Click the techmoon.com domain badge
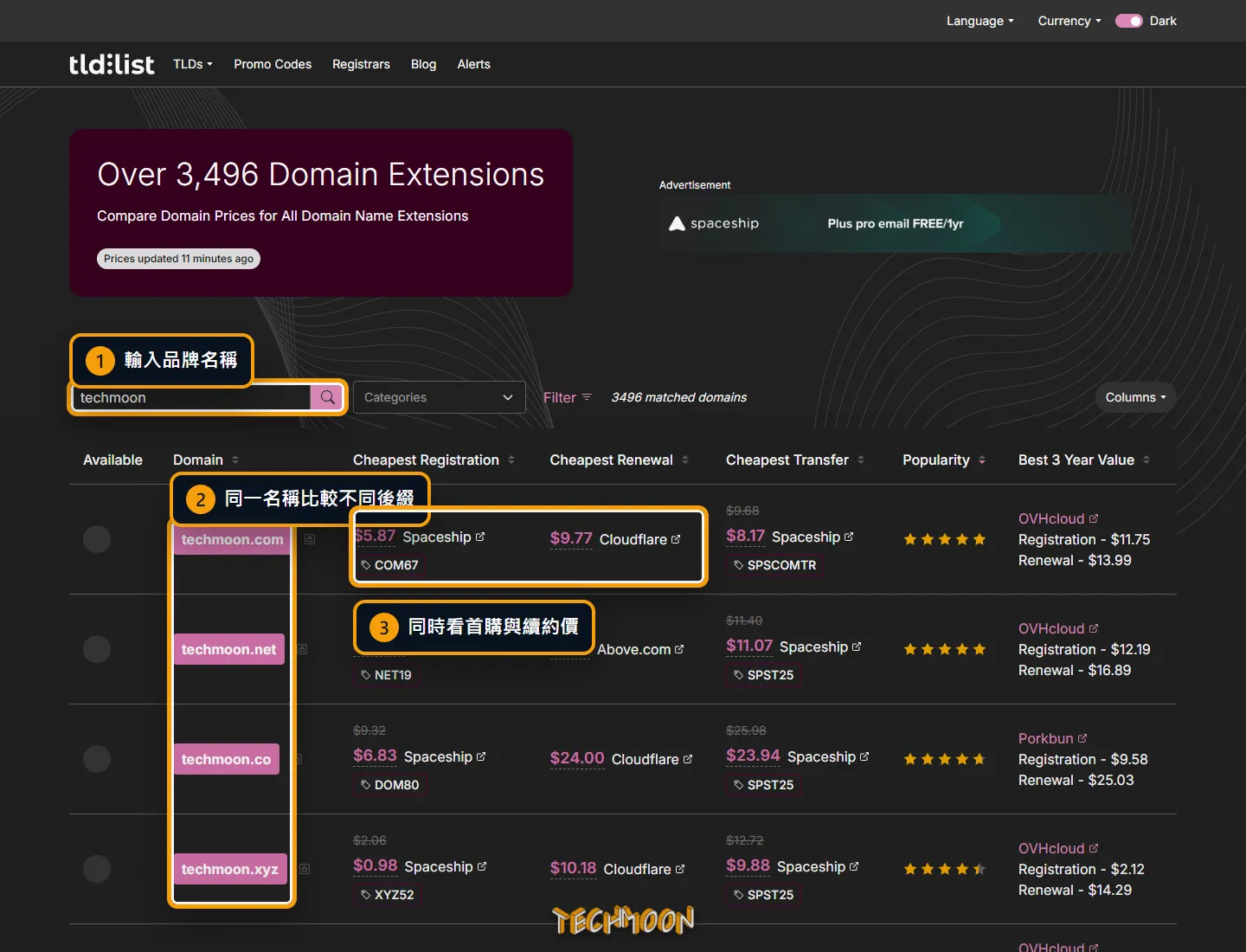This screenshot has height=952, width=1246. click(232, 539)
